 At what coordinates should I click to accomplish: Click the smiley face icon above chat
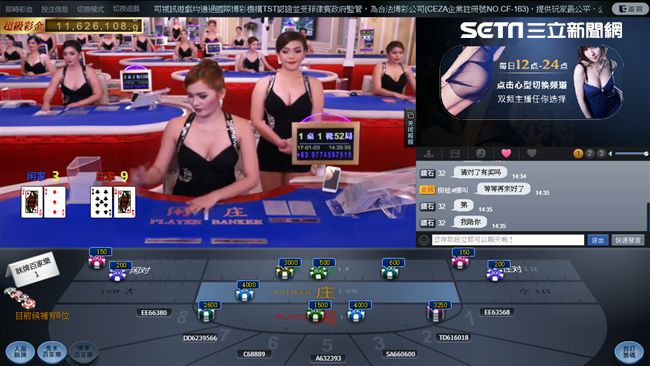point(480,154)
